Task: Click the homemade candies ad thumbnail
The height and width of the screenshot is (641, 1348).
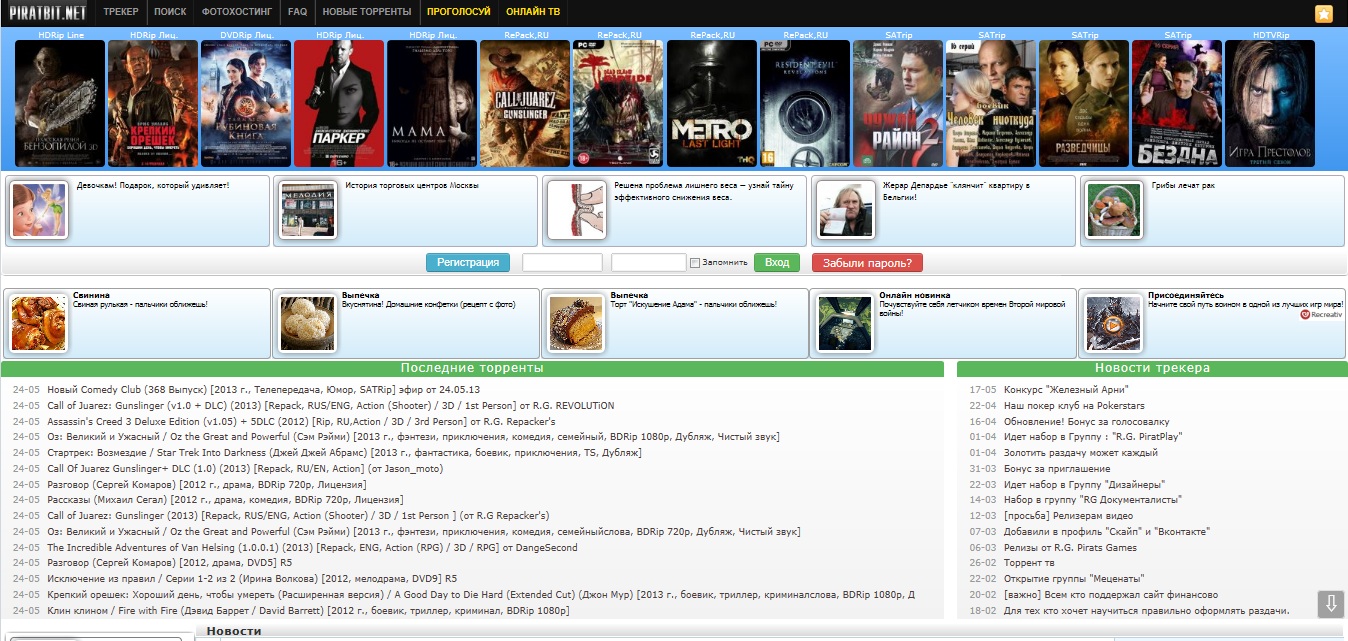Action: click(x=308, y=323)
